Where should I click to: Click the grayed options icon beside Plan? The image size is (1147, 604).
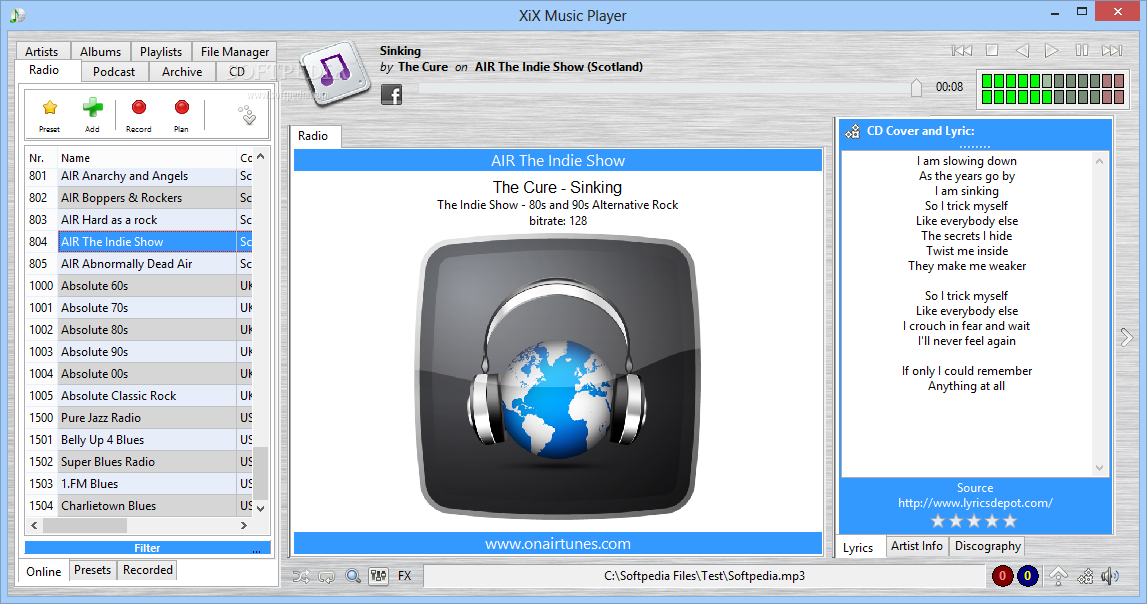point(247,114)
